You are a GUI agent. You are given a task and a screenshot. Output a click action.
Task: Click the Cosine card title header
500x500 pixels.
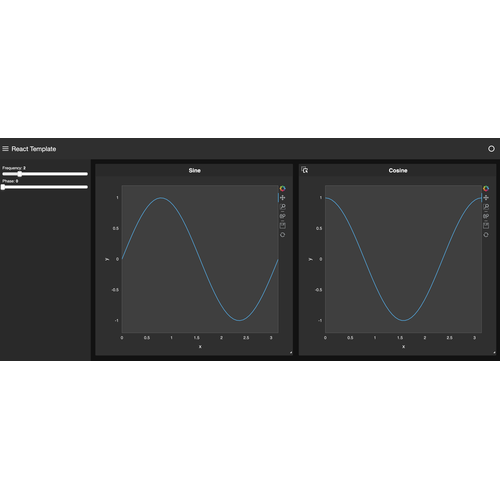coord(398,170)
